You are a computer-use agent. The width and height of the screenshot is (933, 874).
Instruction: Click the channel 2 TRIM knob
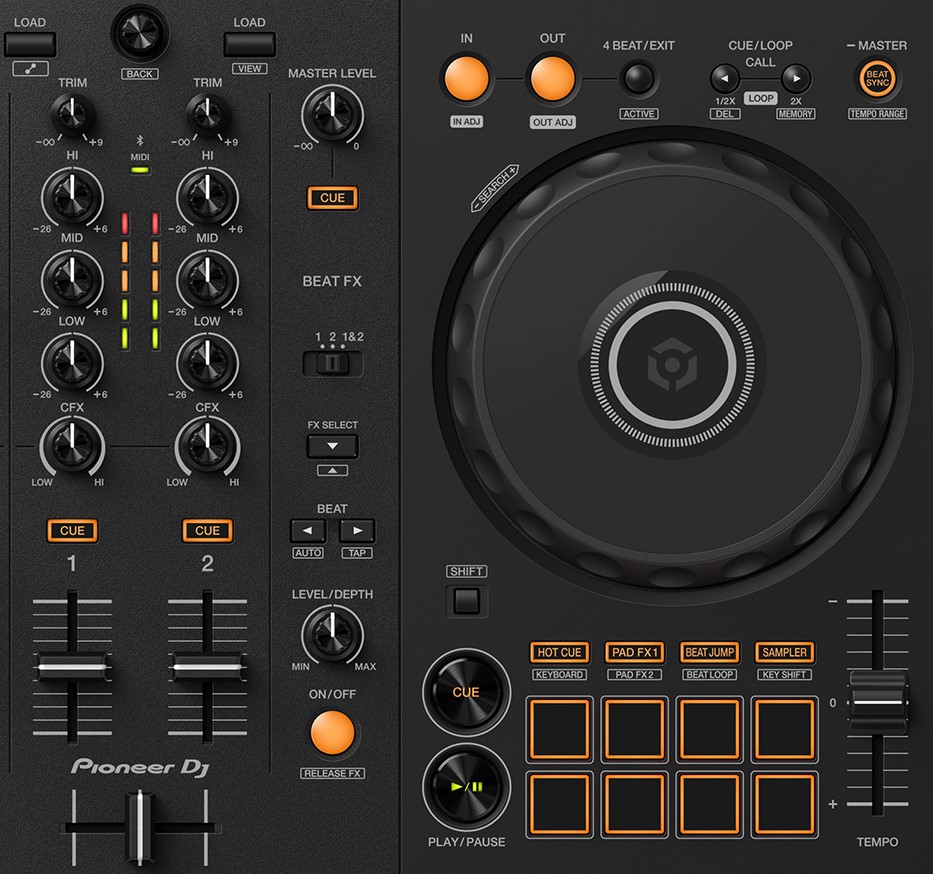[x=208, y=114]
